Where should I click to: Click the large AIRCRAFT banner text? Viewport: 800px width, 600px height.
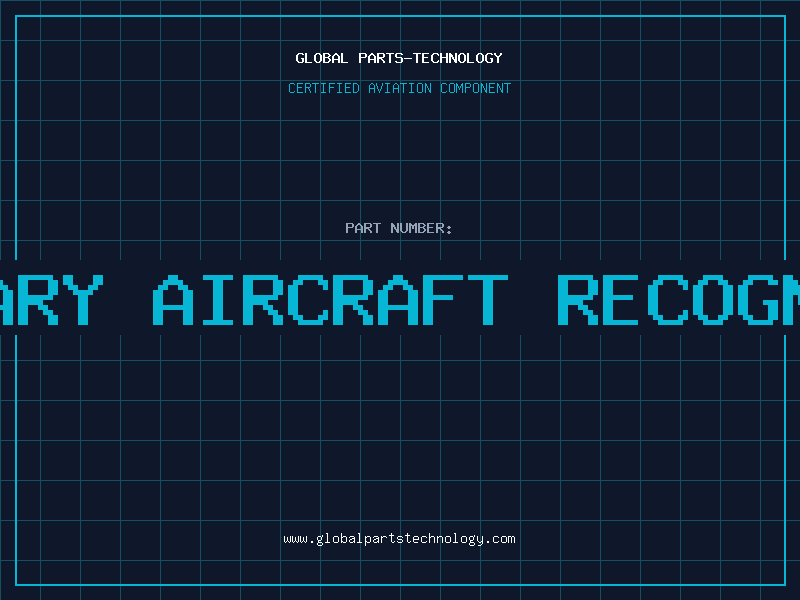click(331, 300)
